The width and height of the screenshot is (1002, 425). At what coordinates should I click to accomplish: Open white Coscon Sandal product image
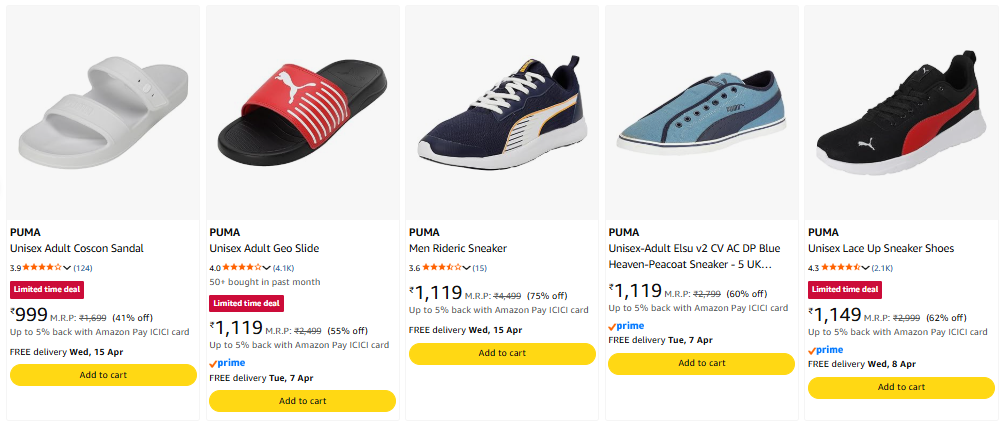(103, 110)
